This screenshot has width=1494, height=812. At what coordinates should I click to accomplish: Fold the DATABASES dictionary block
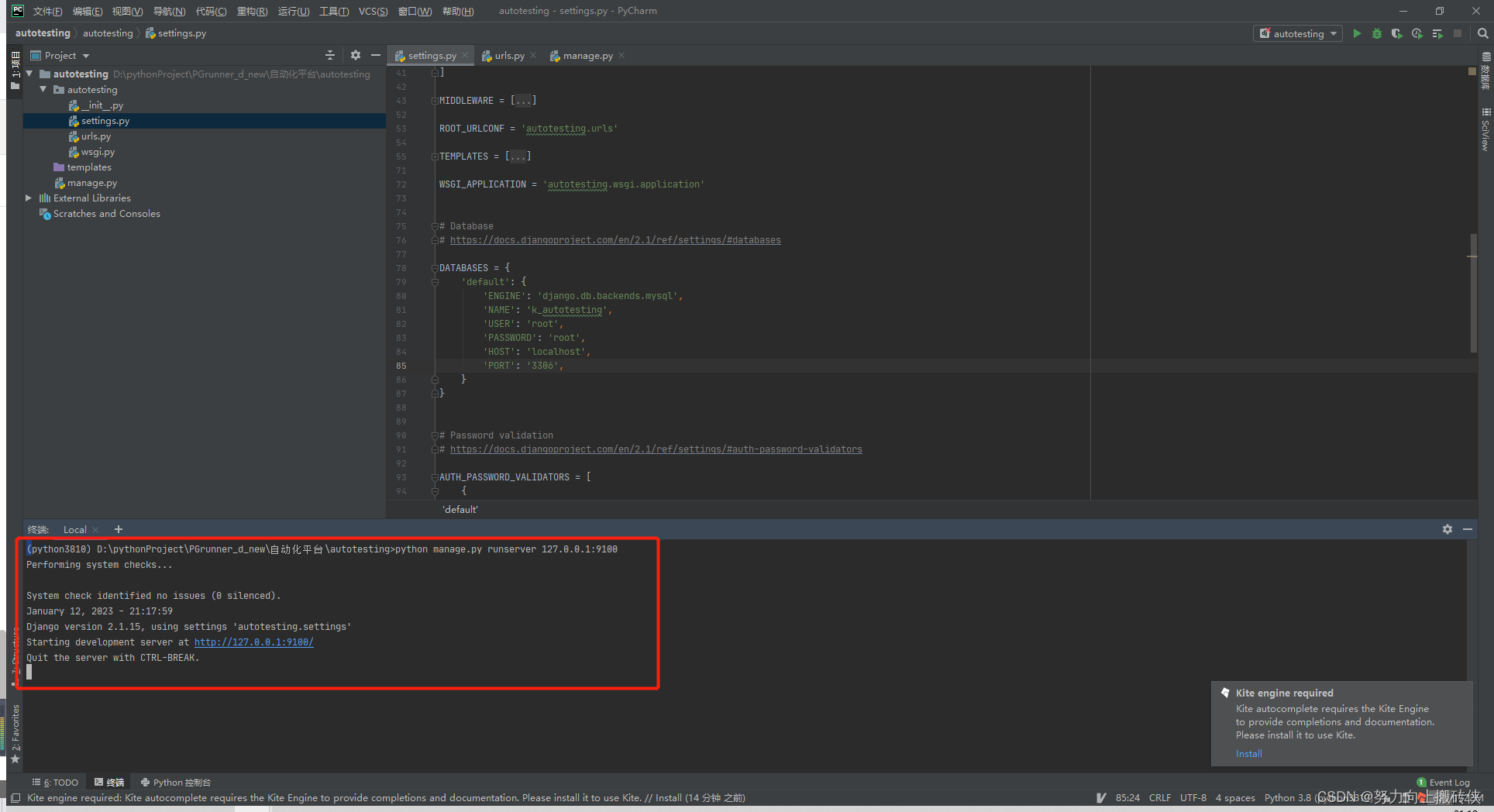pos(435,268)
